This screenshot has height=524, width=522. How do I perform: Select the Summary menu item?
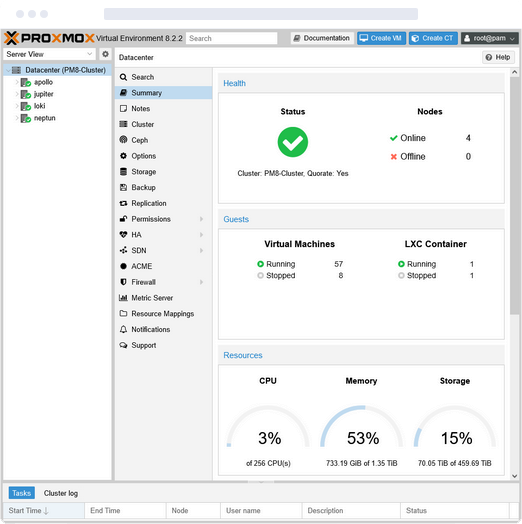tap(164, 93)
